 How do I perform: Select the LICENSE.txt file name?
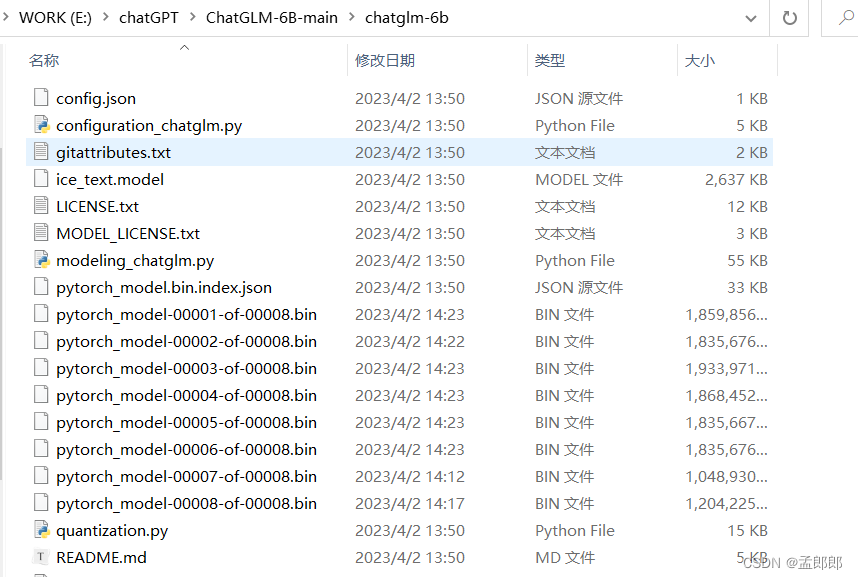[97, 206]
